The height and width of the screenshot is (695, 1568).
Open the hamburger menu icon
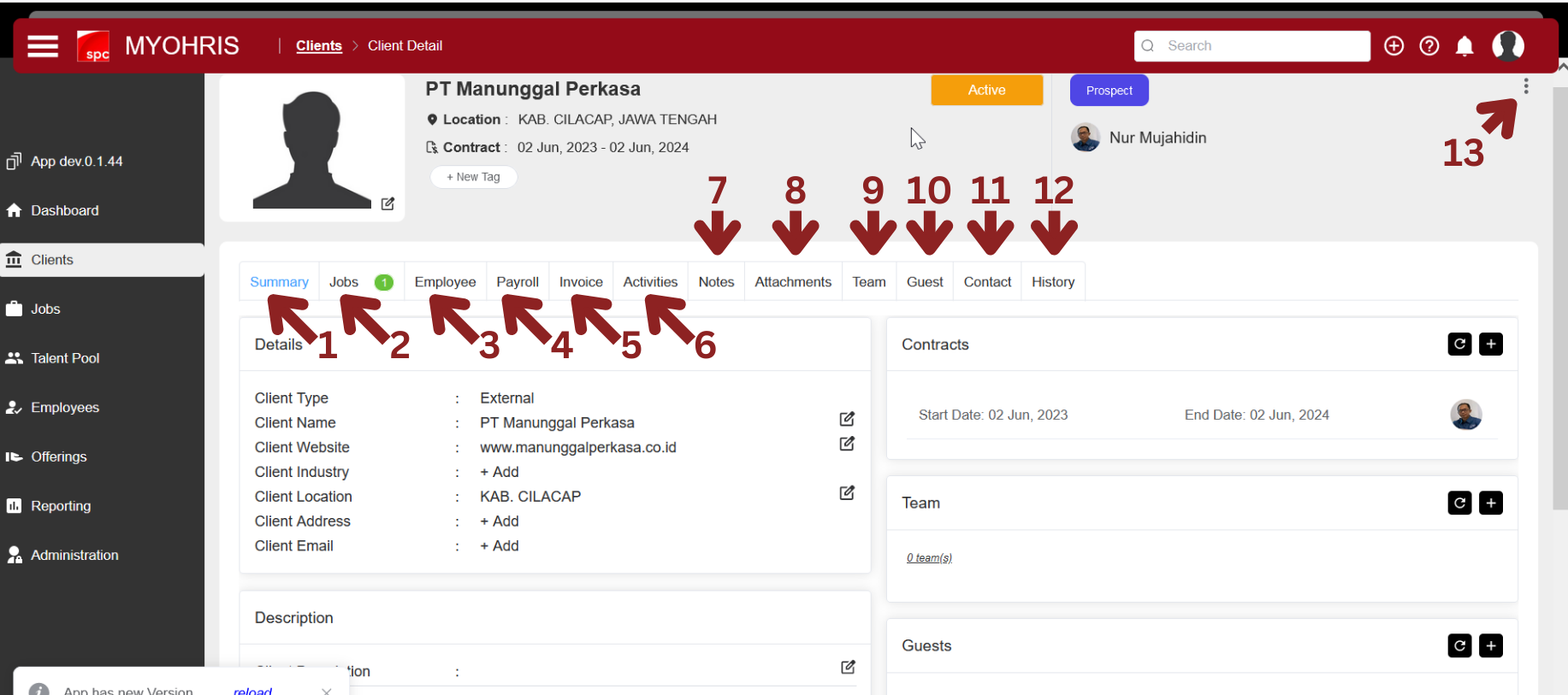(43, 46)
